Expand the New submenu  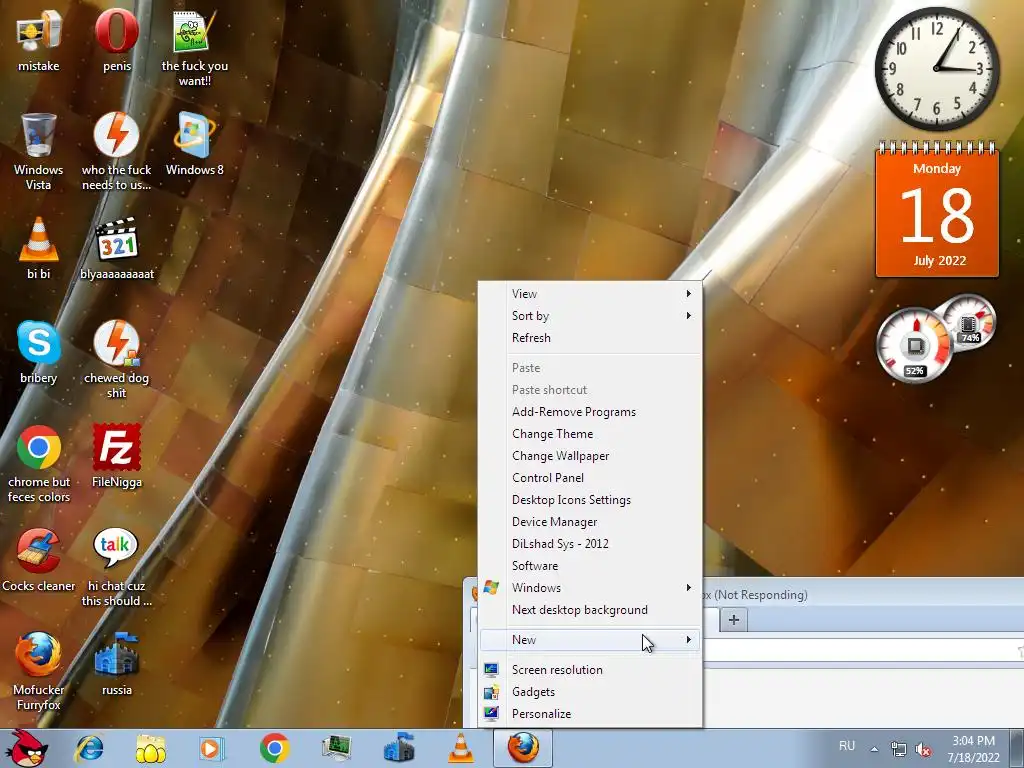590,640
